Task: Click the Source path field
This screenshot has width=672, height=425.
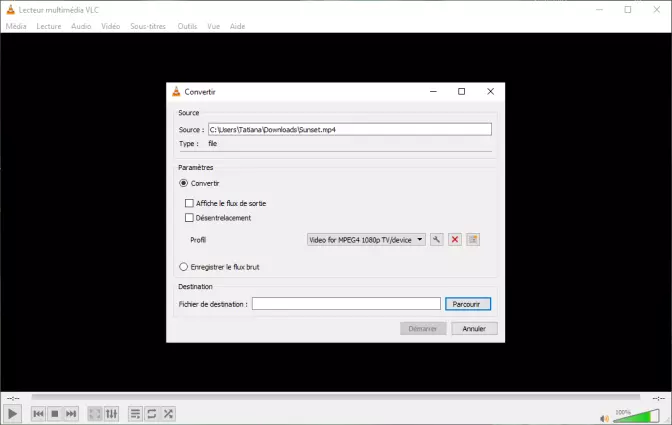Action: (x=350, y=129)
